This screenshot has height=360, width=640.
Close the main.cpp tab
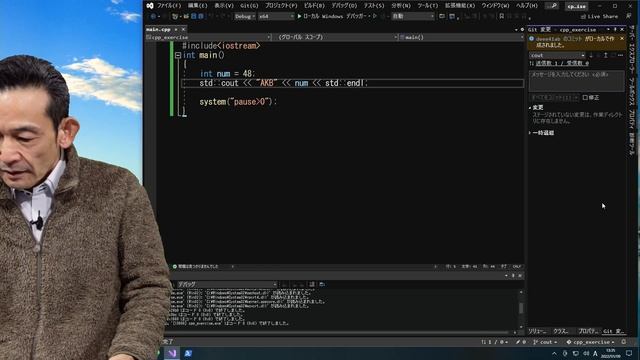(x=183, y=29)
